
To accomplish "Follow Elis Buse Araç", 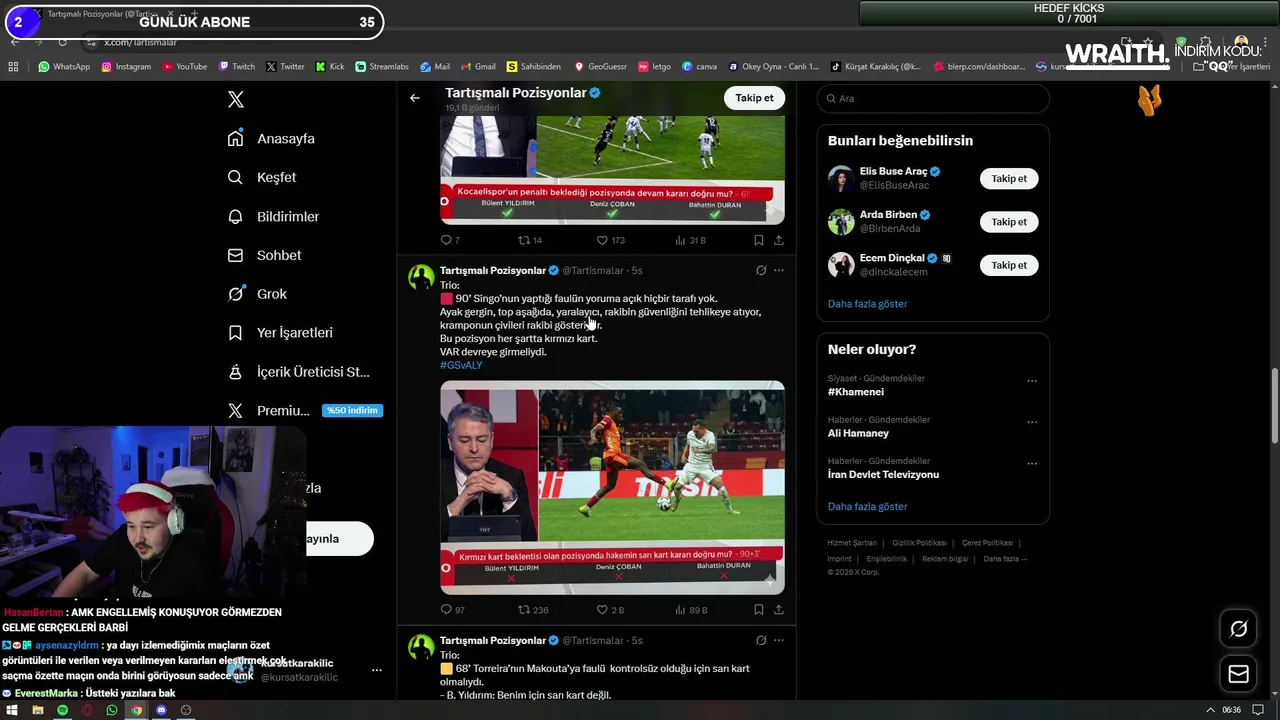I will click(x=1009, y=179).
